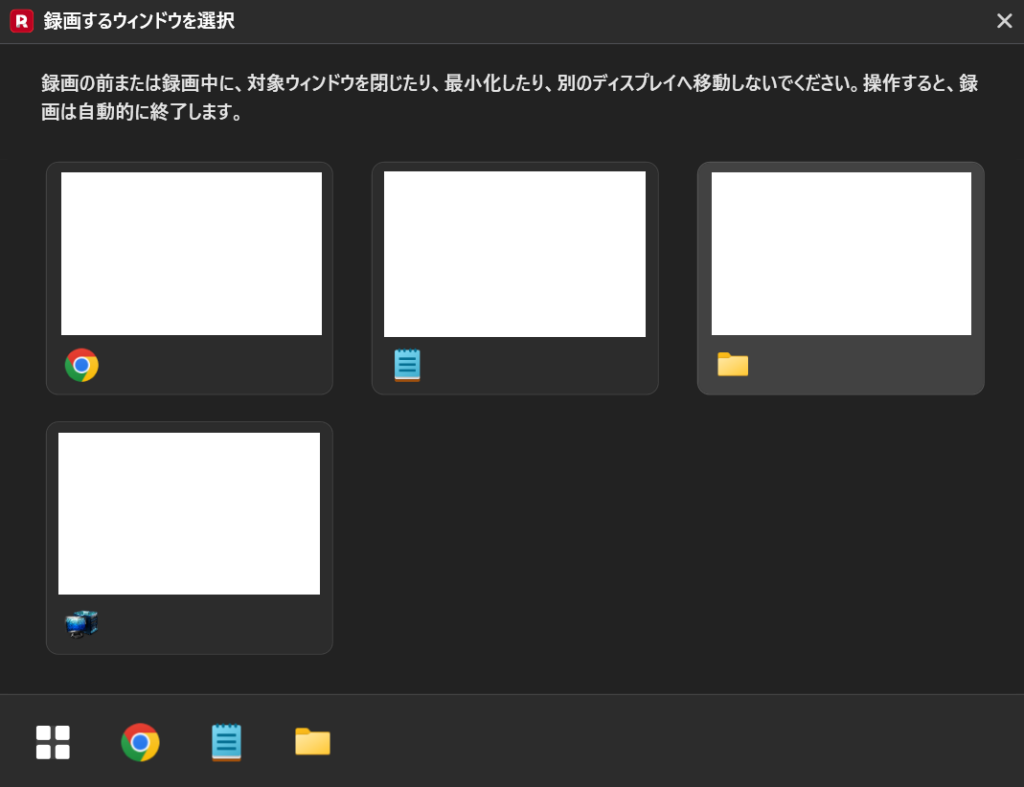Click the red recorder logo in the title bar

(19, 20)
